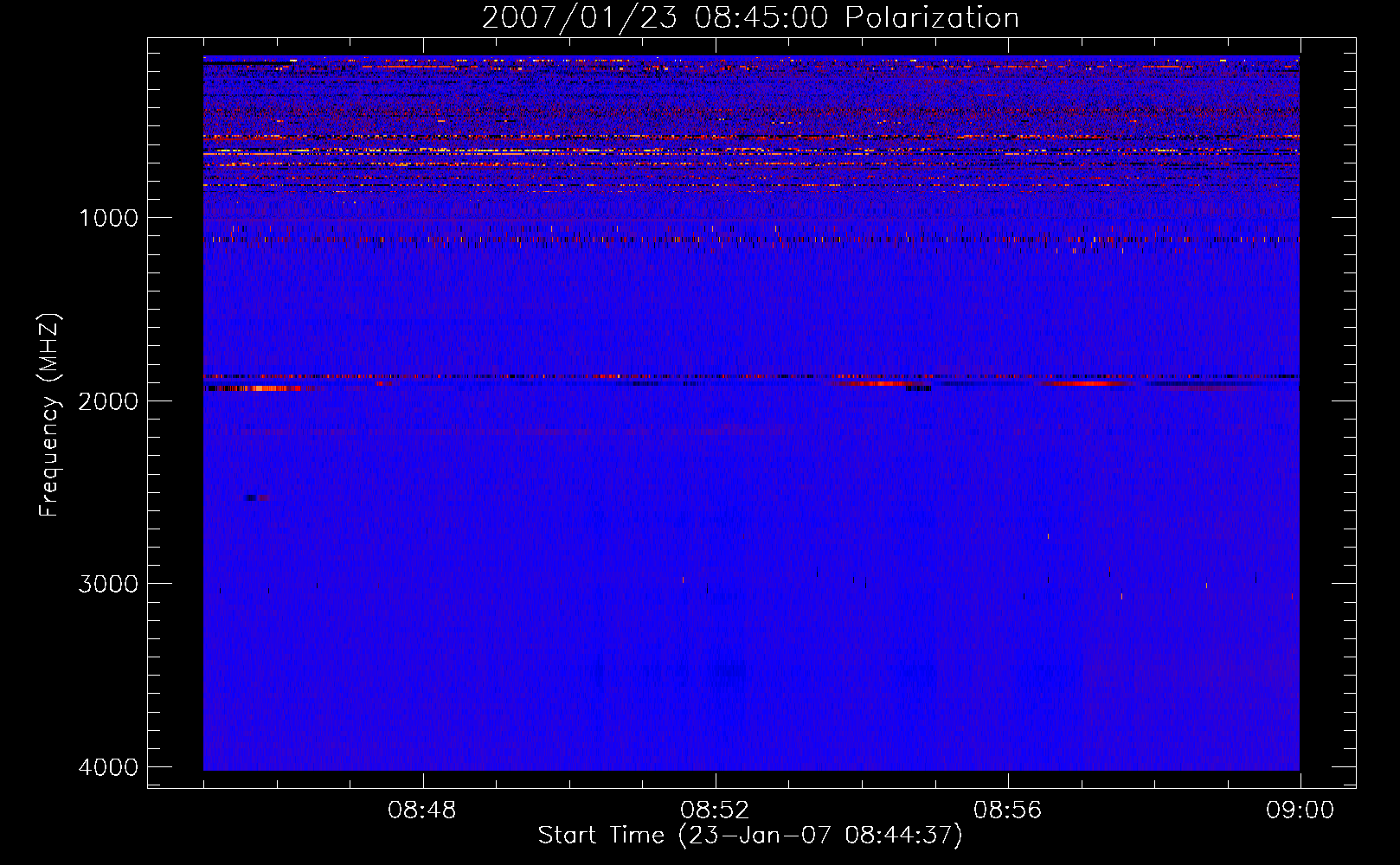Click the 3000 frequency tick label
This screenshot has height=865, width=1400.
[108, 584]
